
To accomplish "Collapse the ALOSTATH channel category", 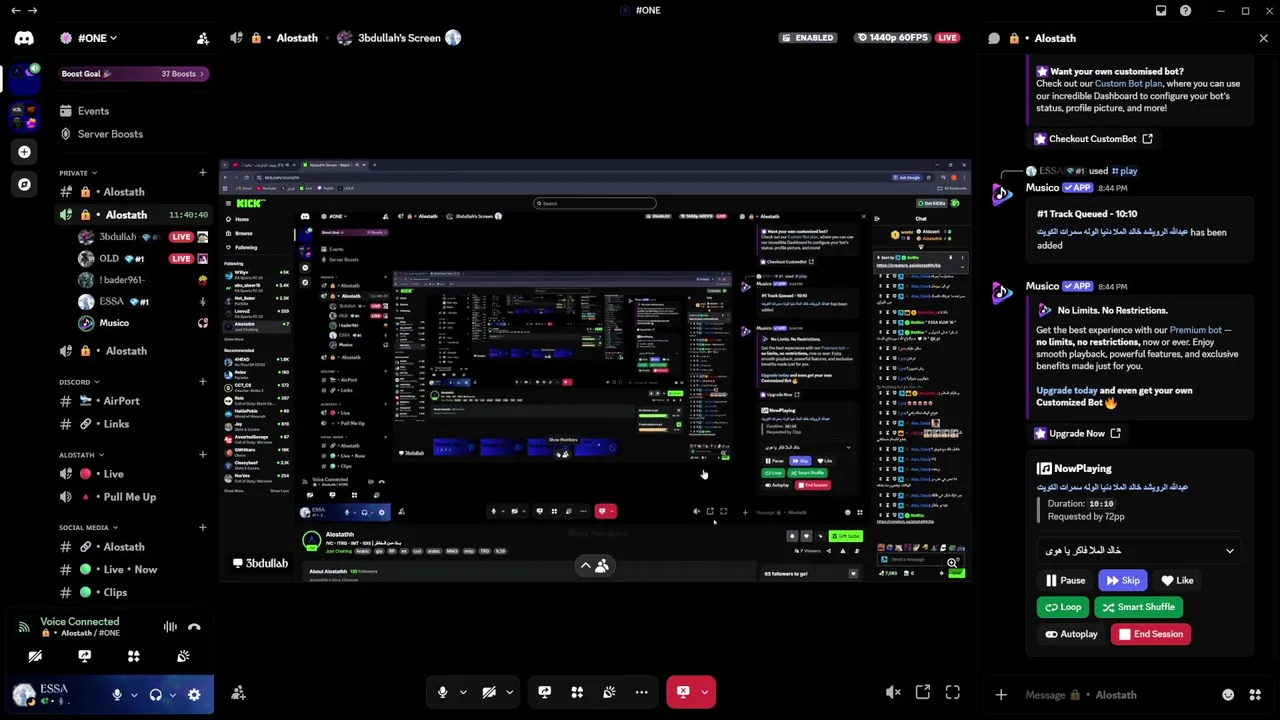I will 81,455.
